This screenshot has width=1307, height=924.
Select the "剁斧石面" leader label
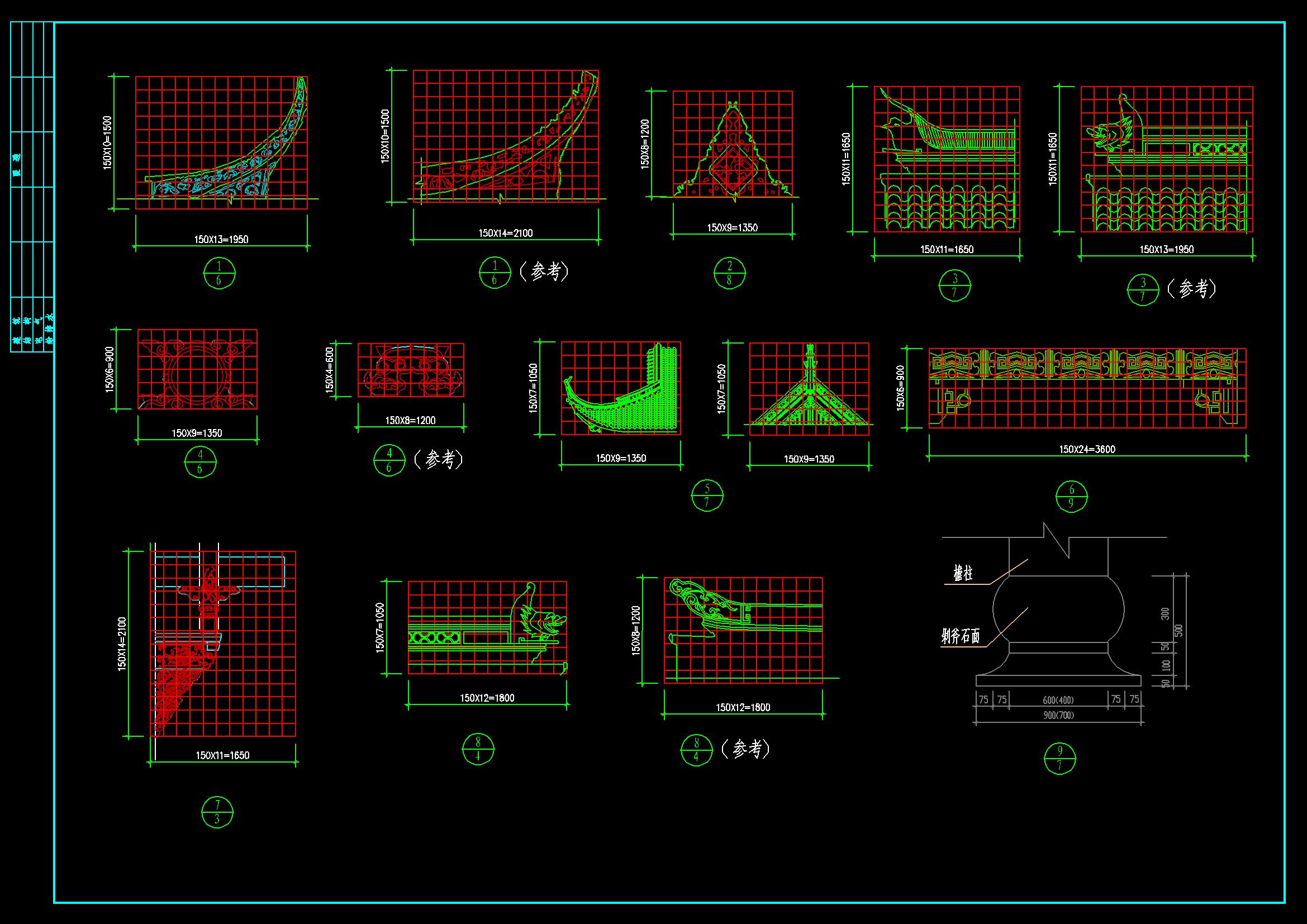[x=961, y=637]
